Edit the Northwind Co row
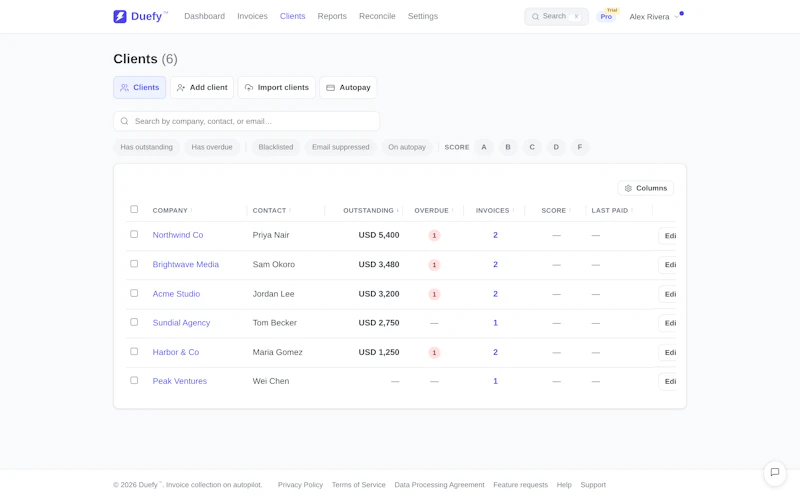The height and width of the screenshot is (500, 800). pos(668,236)
